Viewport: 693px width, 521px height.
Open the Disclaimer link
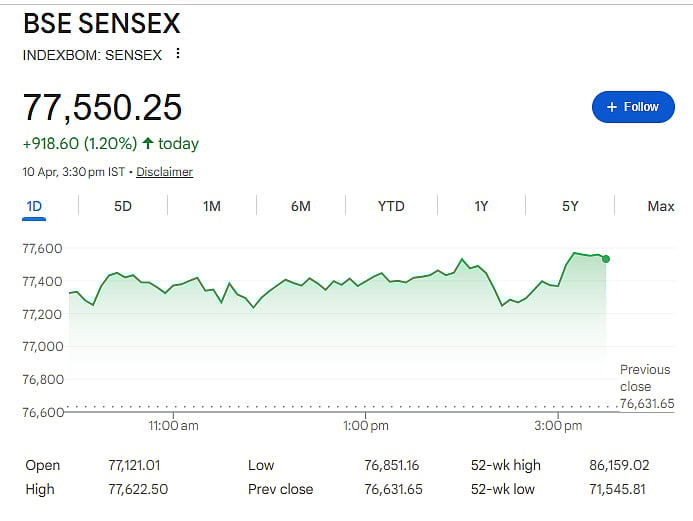coord(164,172)
